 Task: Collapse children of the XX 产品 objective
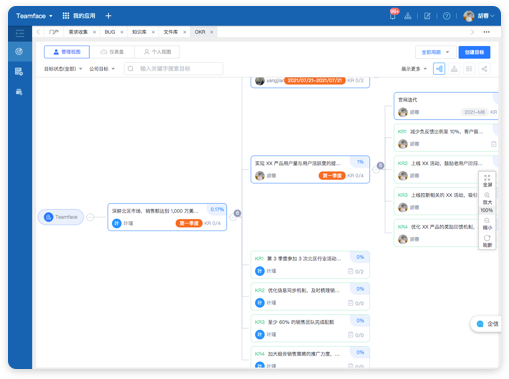[376, 170]
